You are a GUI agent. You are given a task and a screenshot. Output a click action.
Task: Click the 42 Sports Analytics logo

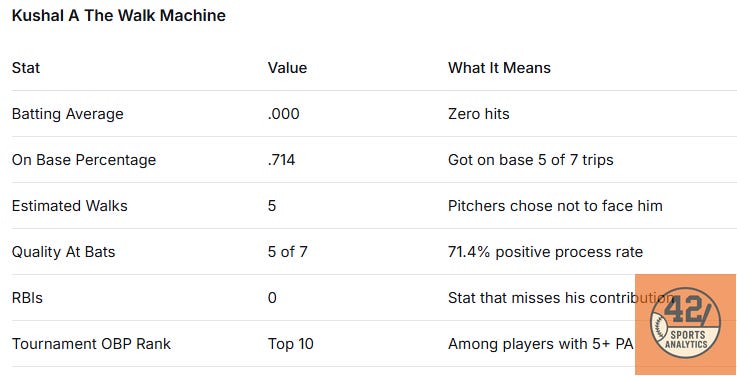point(685,323)
